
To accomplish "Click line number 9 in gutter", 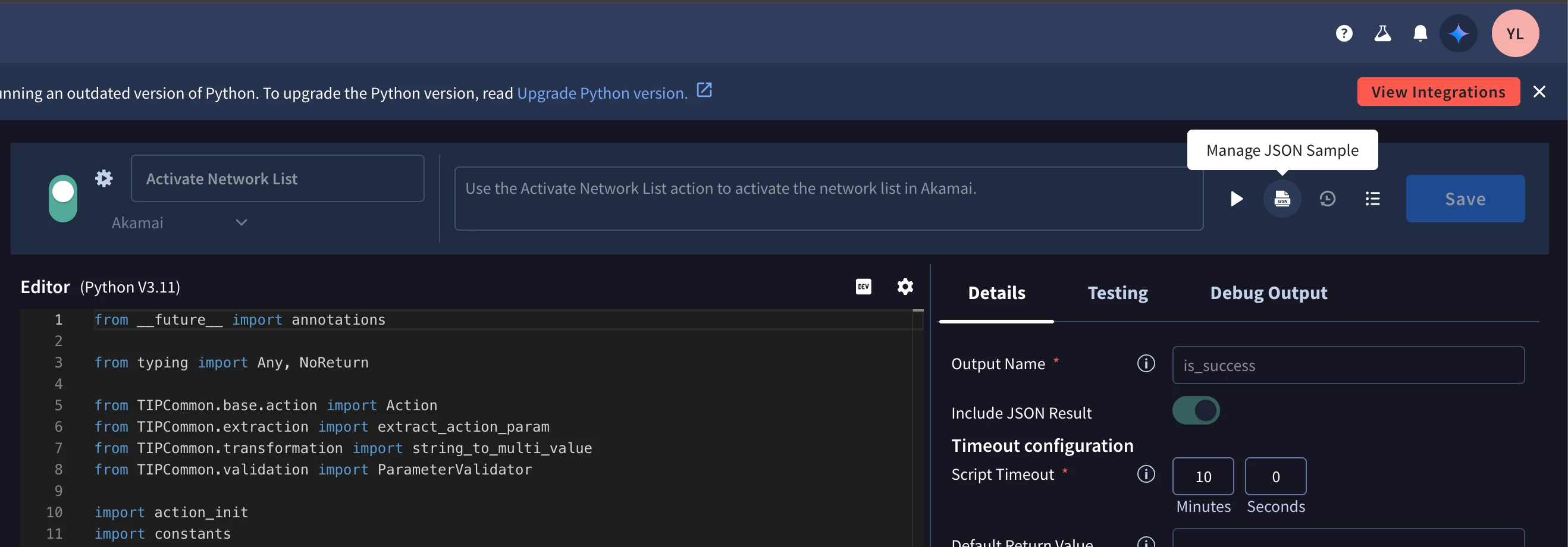I will pos(58,491).
